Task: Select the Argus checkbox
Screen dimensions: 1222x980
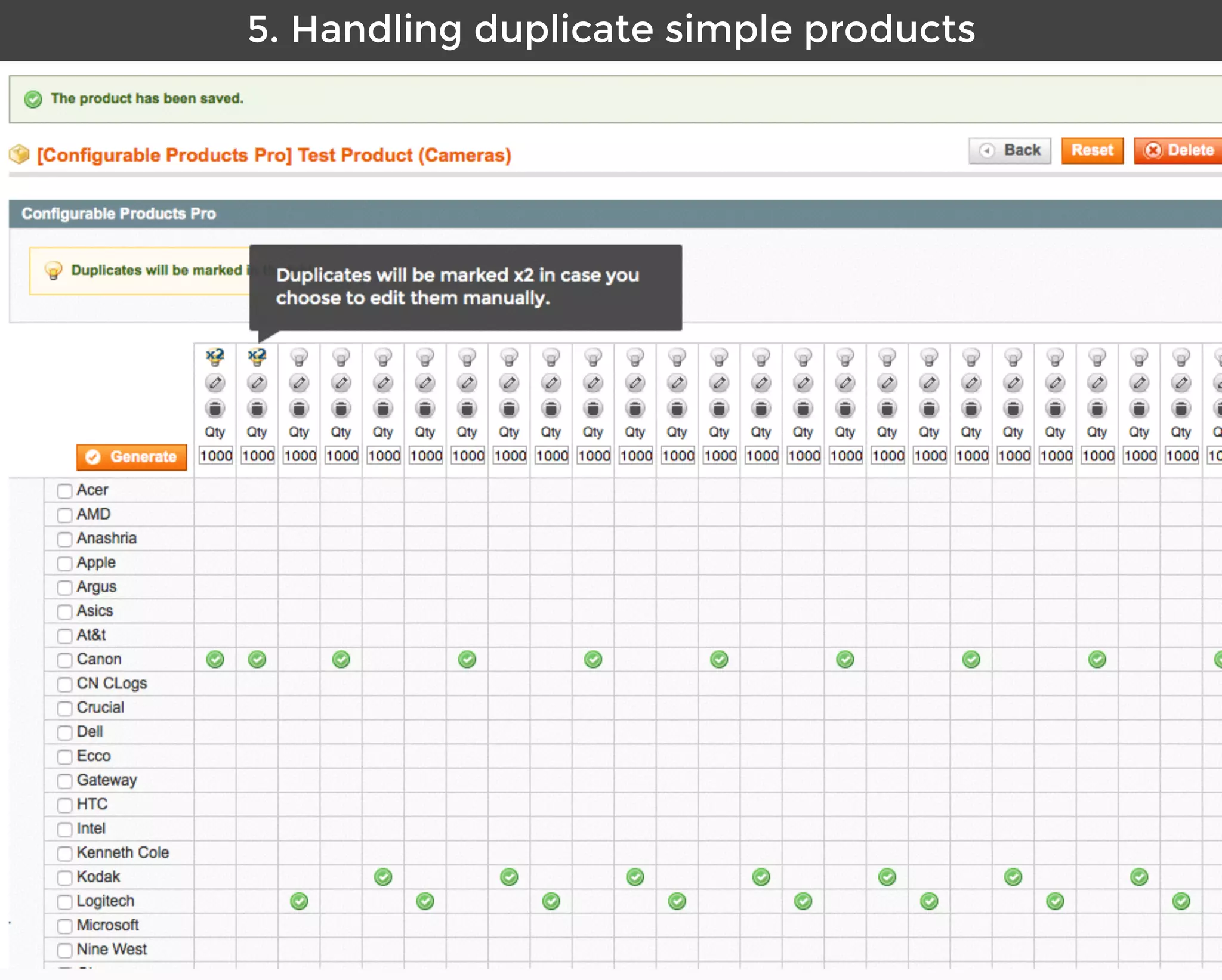Action: (x=64, y=588)
